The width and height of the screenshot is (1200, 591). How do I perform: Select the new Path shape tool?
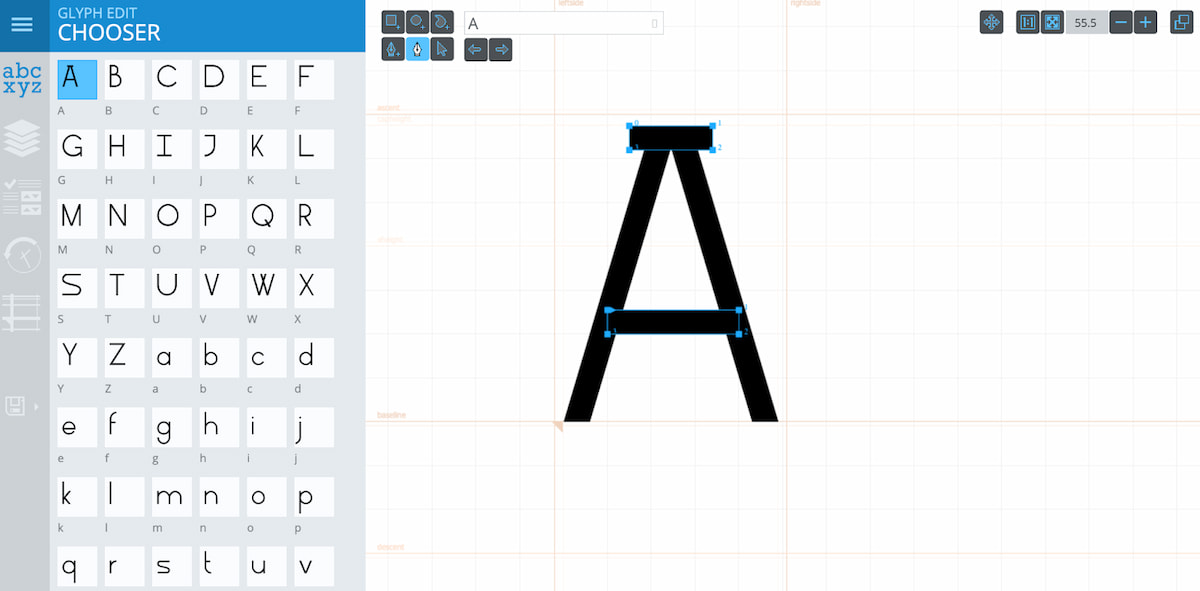442,20
